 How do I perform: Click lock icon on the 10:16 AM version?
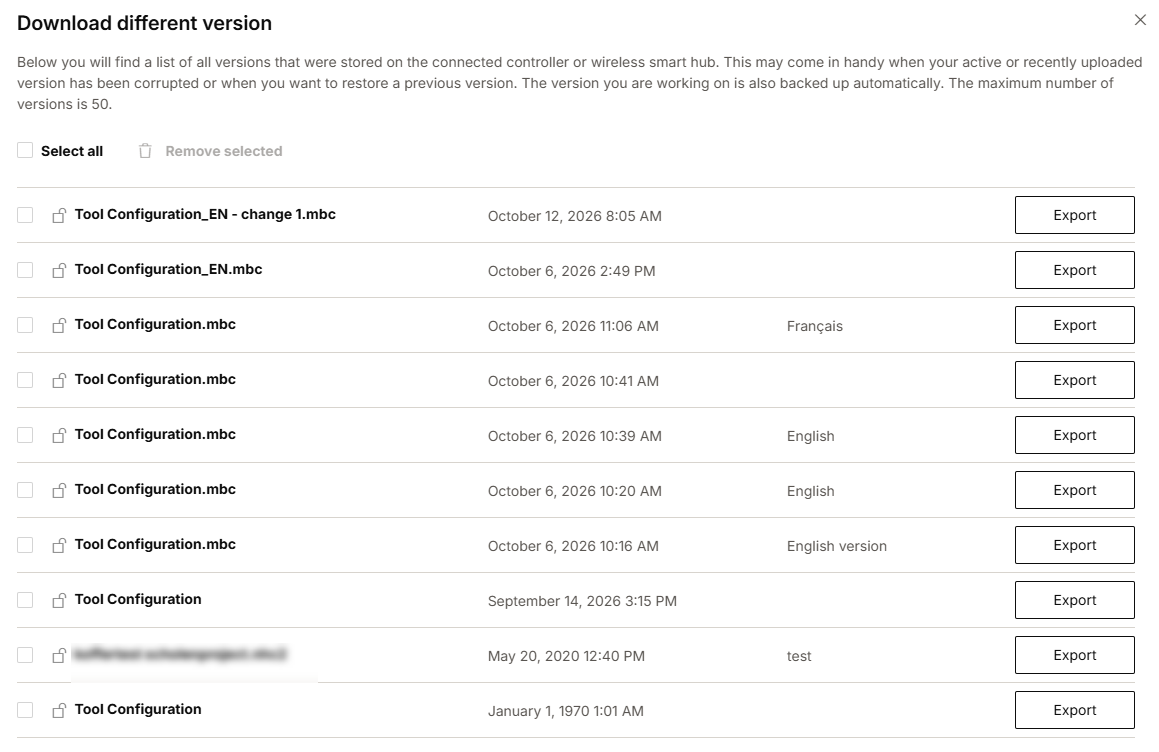(x=59, y=545)
